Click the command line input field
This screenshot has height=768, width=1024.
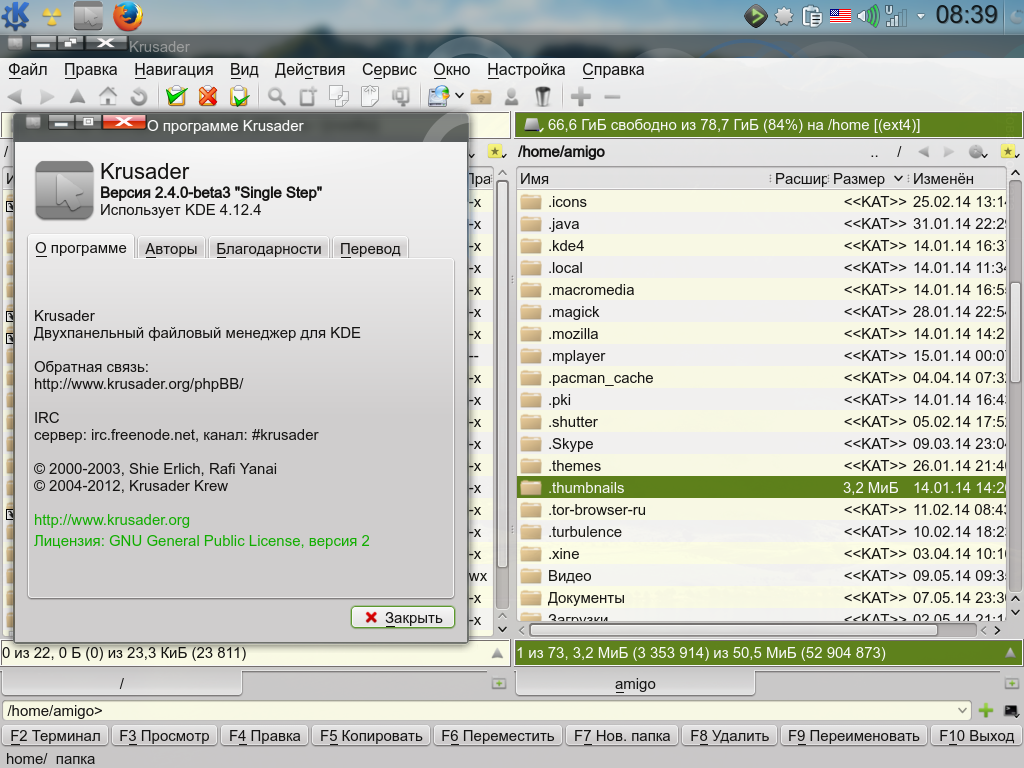pyautogui.click(x=487, y=711)
